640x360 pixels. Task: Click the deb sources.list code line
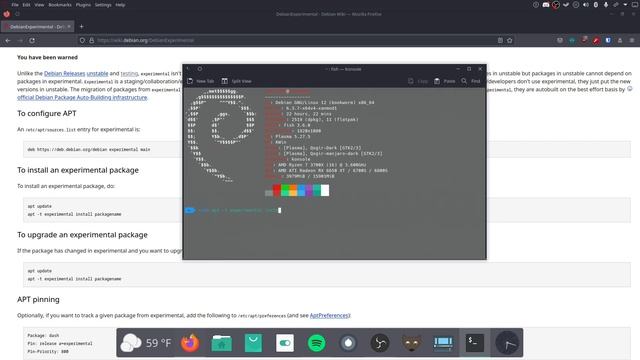point(89,149)
